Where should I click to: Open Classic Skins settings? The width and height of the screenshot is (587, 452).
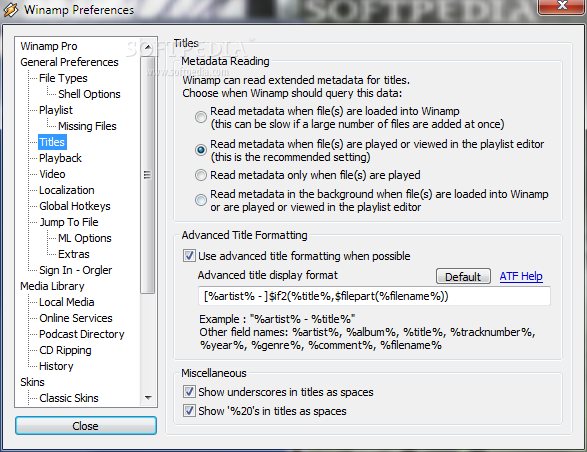pos(69,398)
